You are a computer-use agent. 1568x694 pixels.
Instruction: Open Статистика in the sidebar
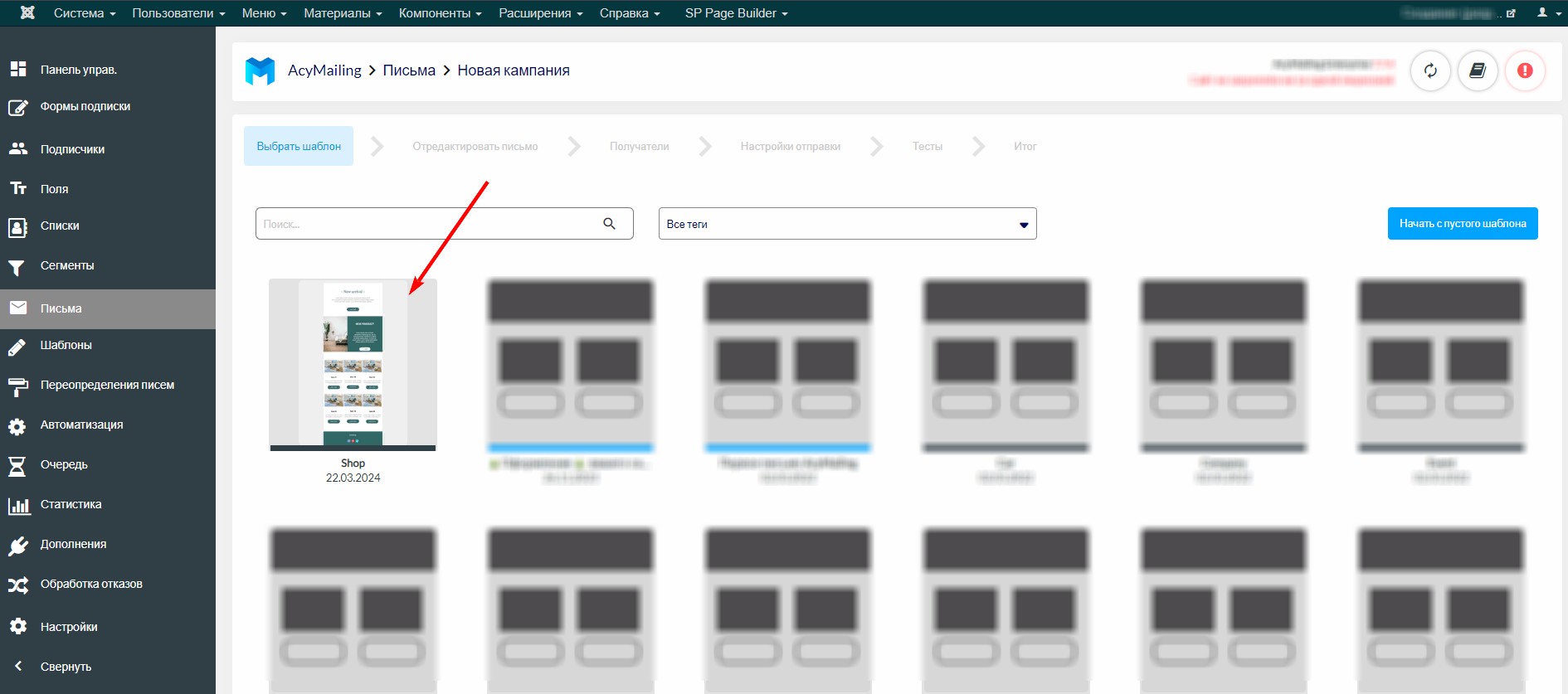click(x=71, y=504)
